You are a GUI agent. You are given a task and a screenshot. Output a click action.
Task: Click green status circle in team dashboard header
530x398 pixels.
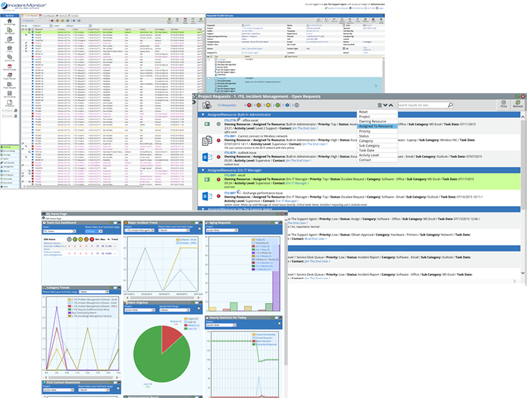[75, 239]
